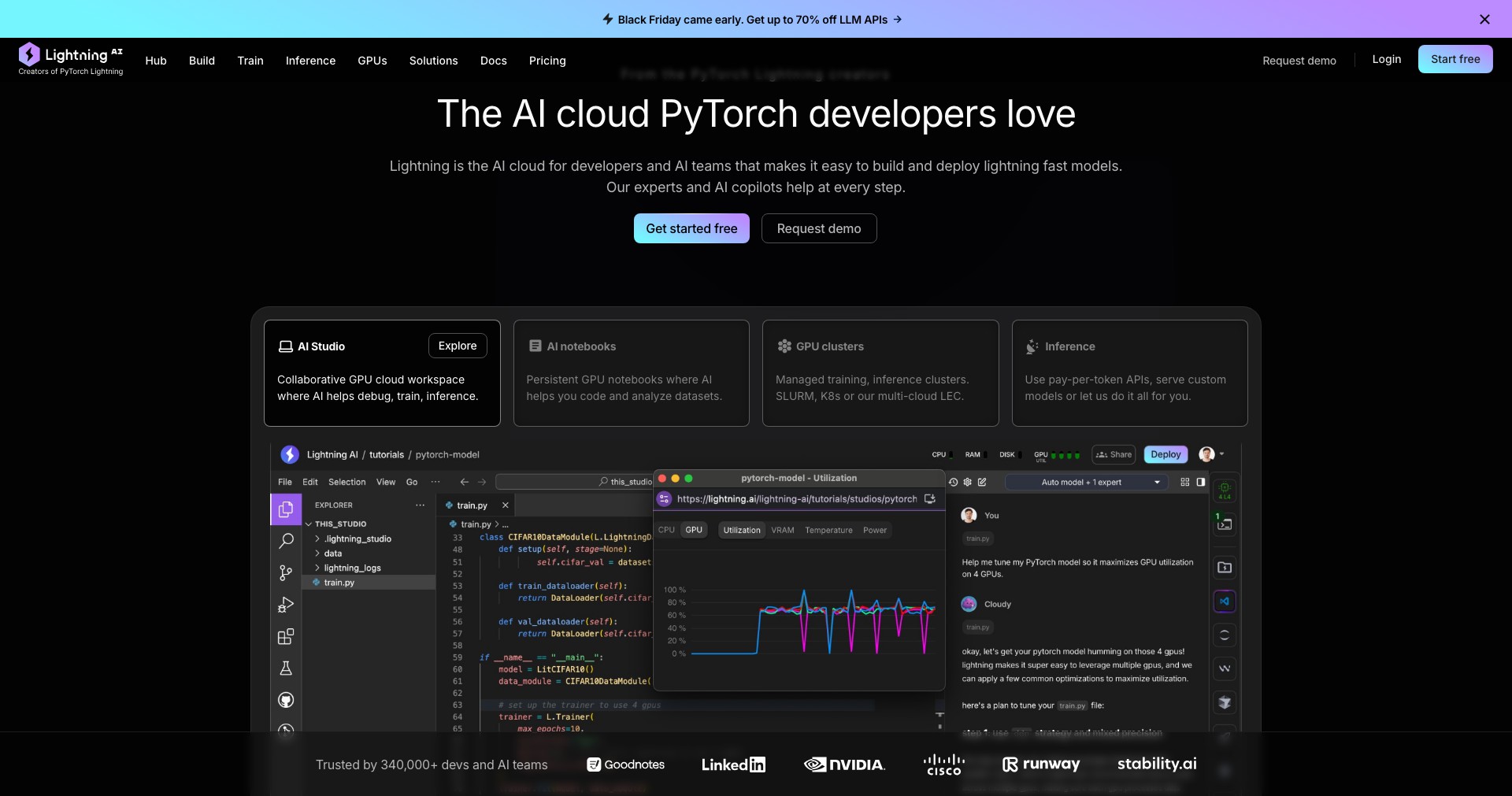Expand the data folder

click(x=328, y=553)
